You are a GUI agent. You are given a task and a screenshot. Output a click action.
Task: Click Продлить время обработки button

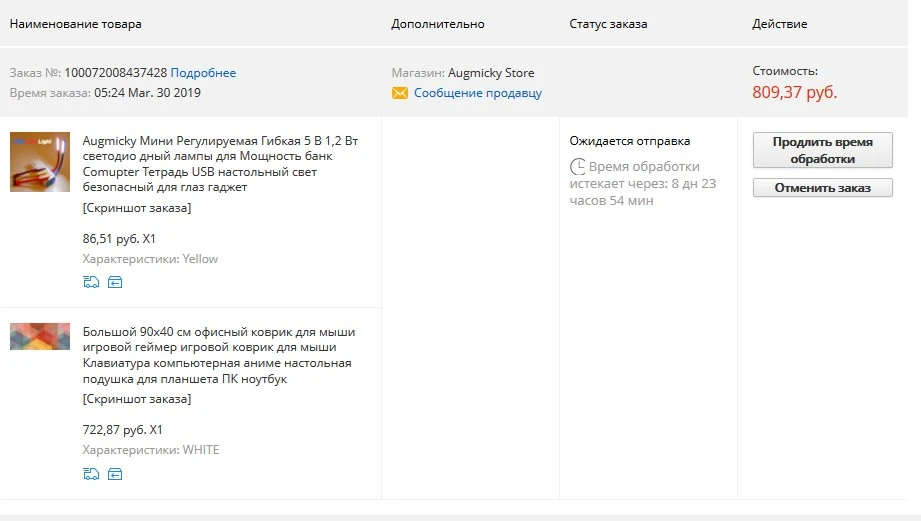[x=822, y=150]
